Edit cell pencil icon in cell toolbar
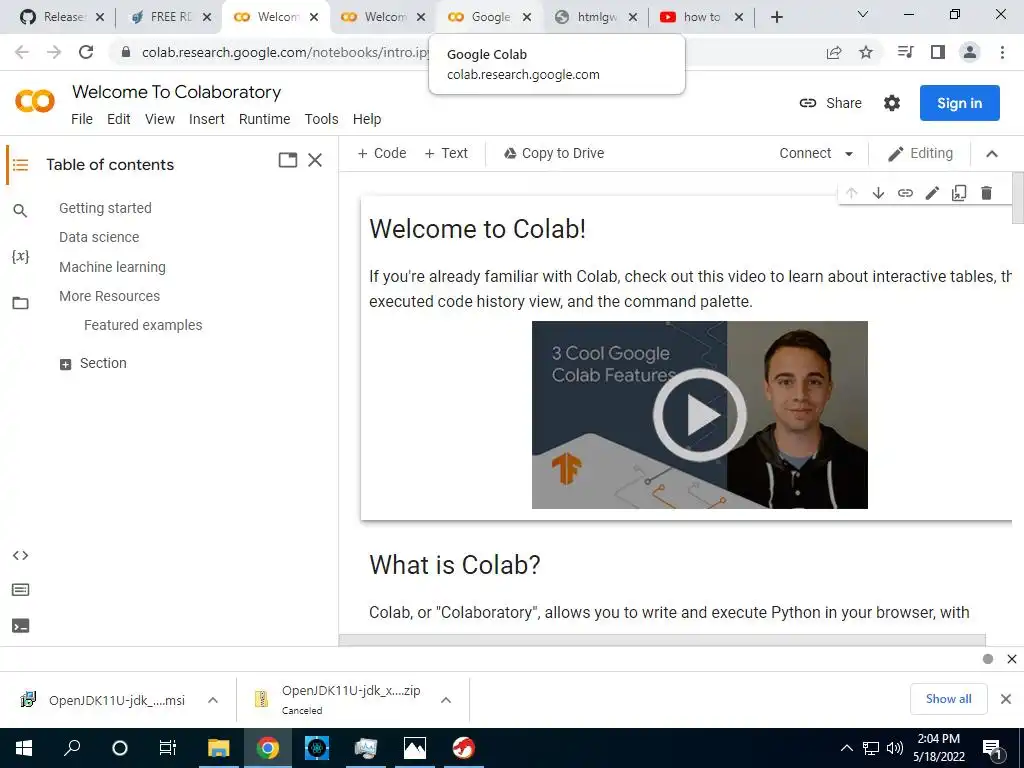This screenshot has height=768, width=1024. (932, 193)
